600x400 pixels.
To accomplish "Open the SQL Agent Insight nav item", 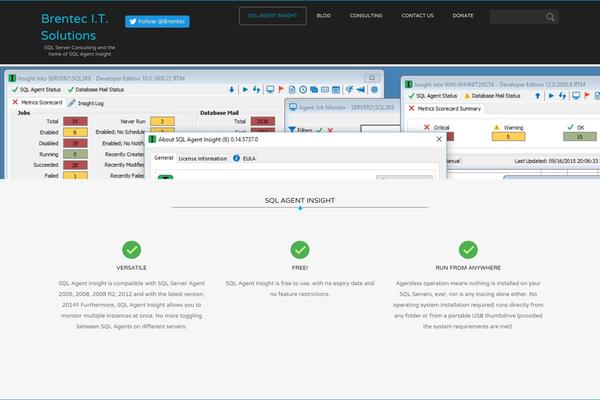I will [x=272, y=16].
